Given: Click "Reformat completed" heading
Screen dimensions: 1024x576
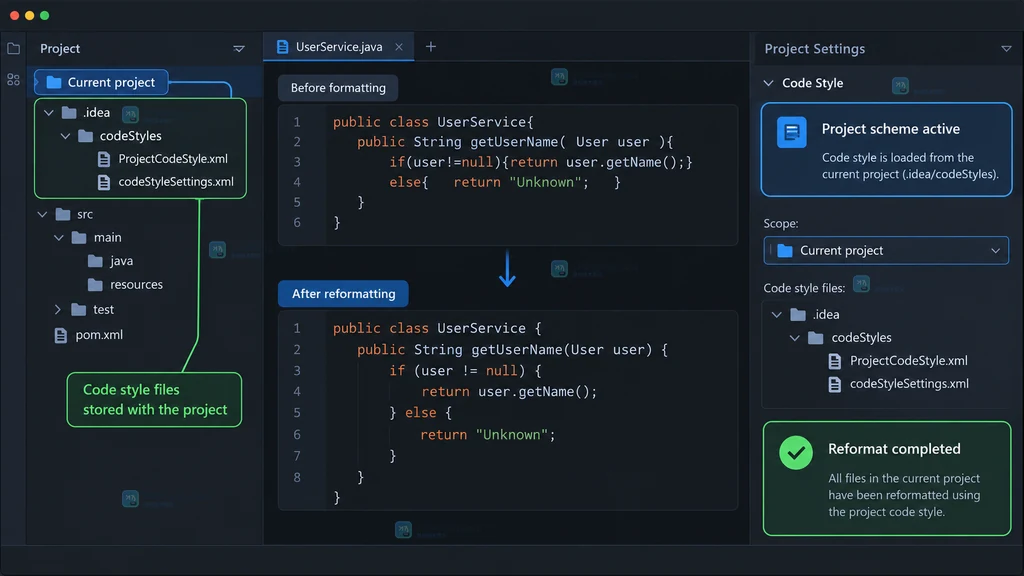Looking at the screenshot, I should 894,449.
